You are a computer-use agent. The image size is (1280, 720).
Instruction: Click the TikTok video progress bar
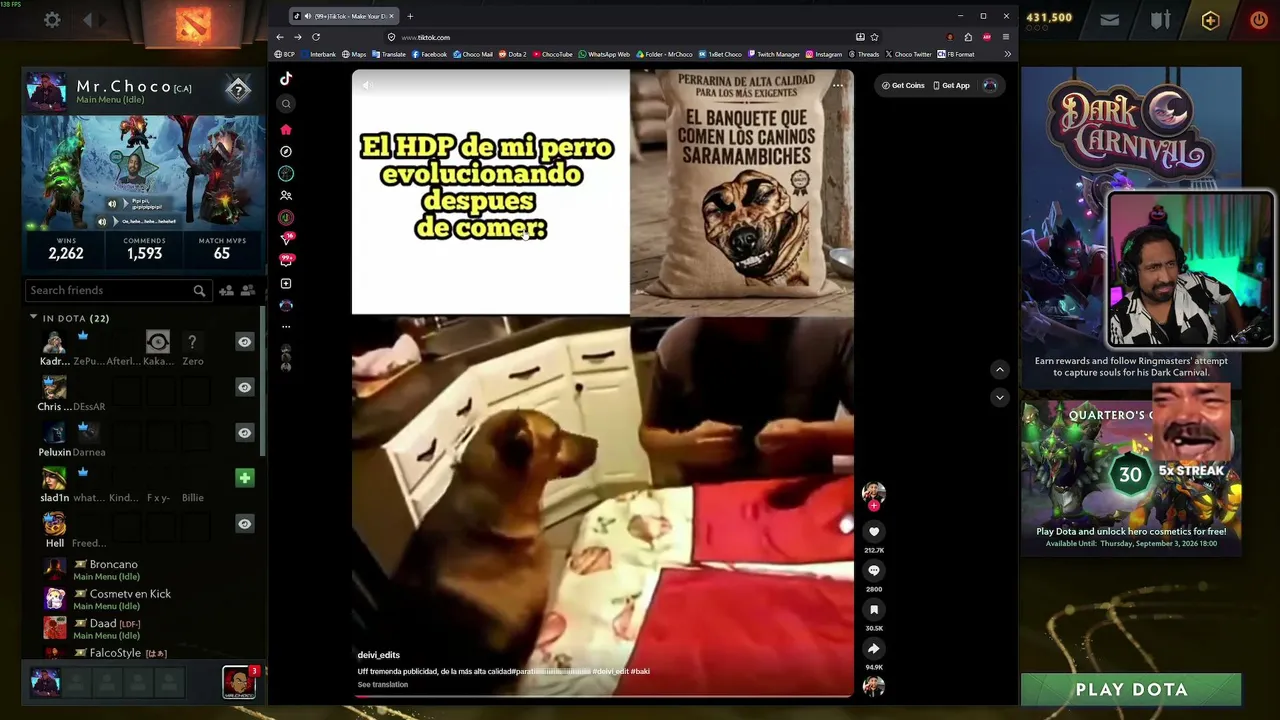(x=603, y=694)
